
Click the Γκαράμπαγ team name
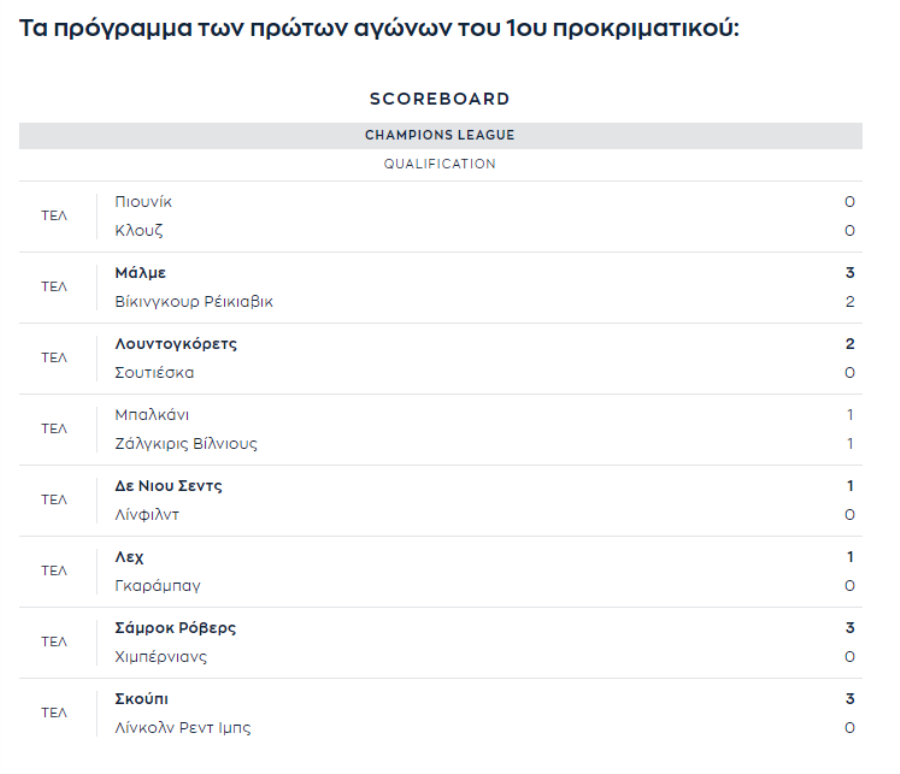pyautogui.click(x=158, y=586)
